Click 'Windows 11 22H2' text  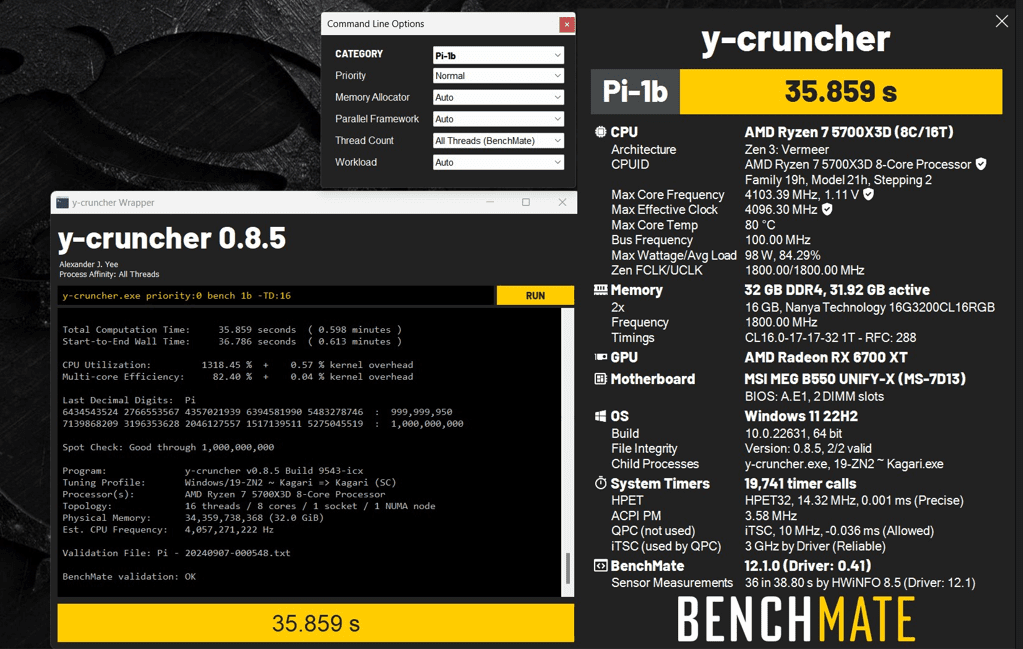pyautogui.click(x=801, y=416)
